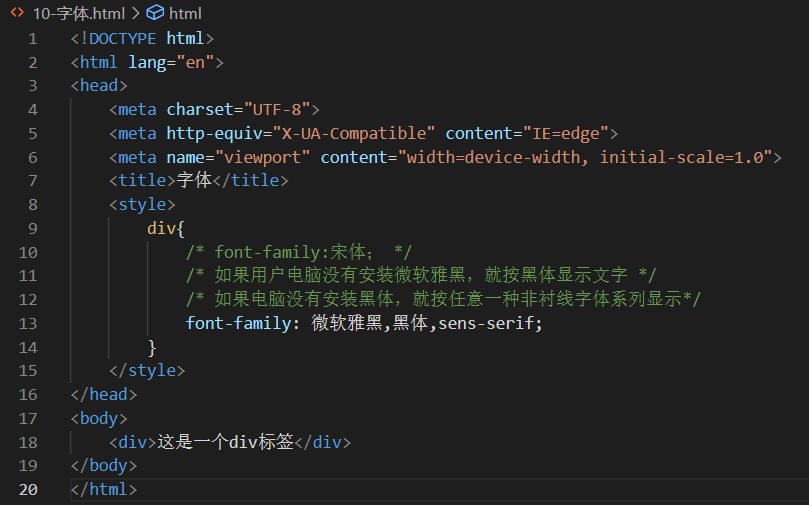Click the "viewport" name value
809x505 pixels.
coord(263,157)
